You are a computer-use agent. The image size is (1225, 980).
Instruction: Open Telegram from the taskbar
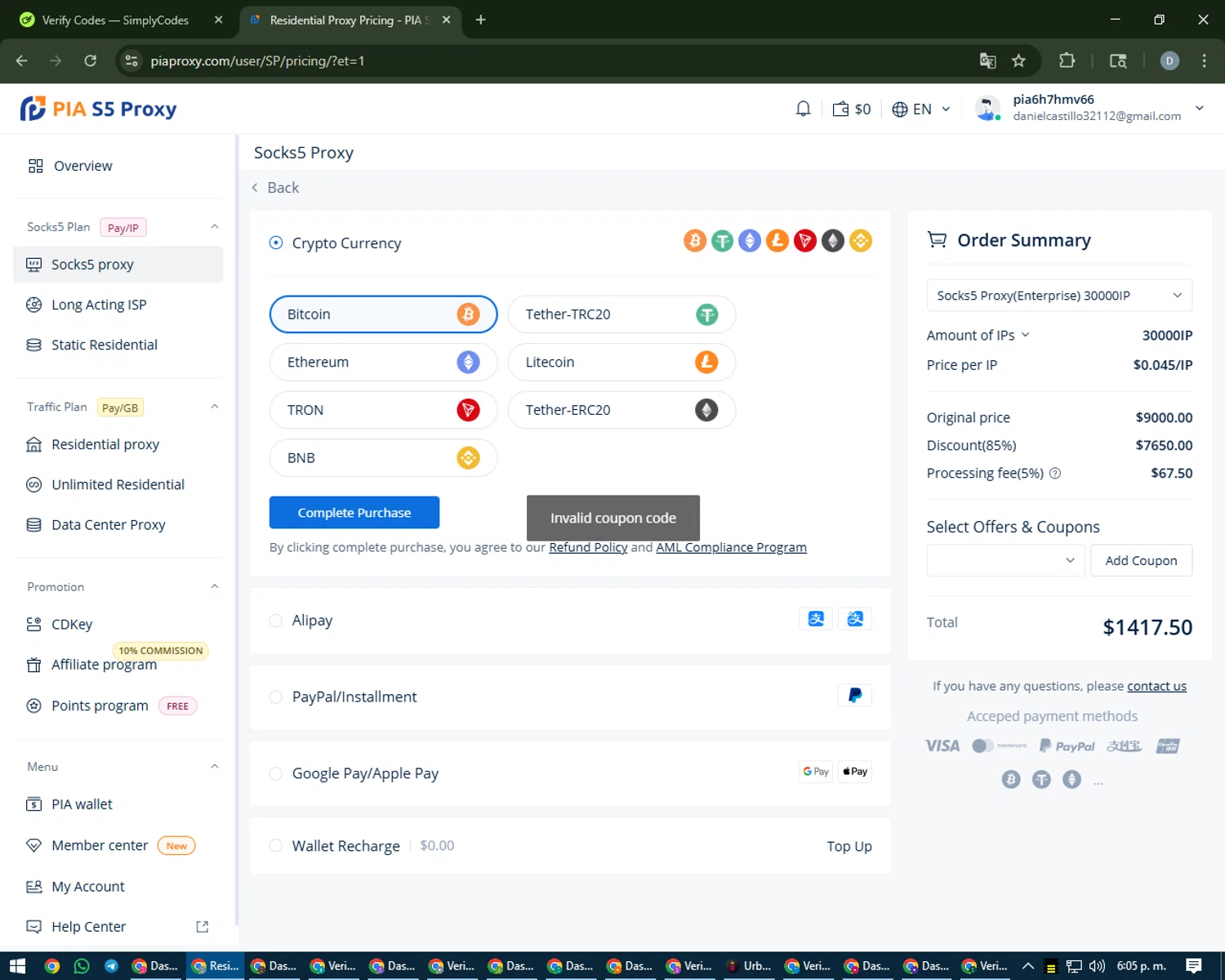click(x=111, y=966)
